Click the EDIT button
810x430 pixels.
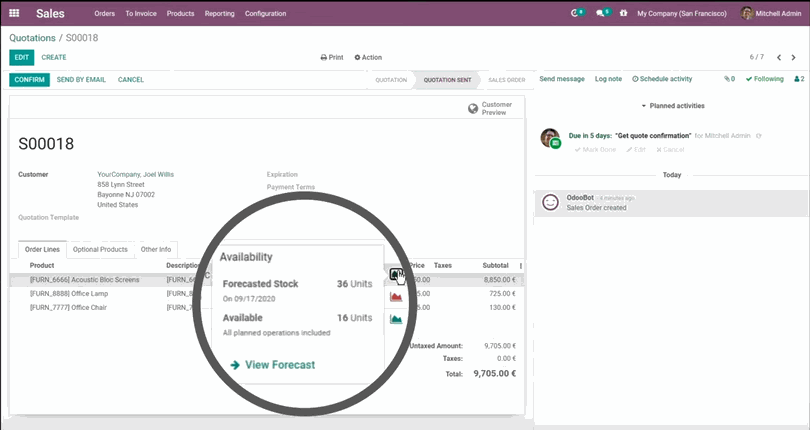point(22,57)
